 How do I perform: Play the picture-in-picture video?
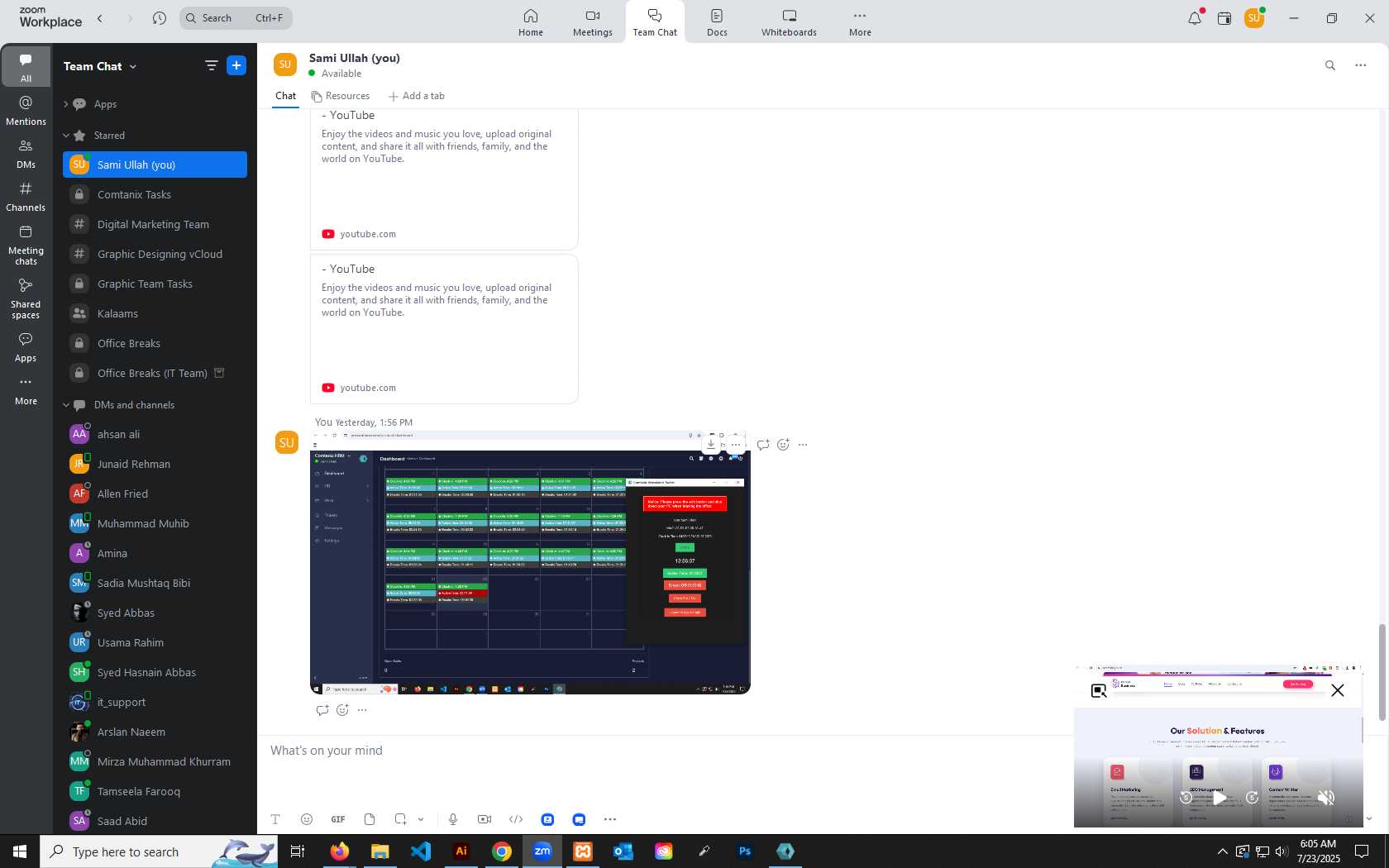click(1220, 798)
